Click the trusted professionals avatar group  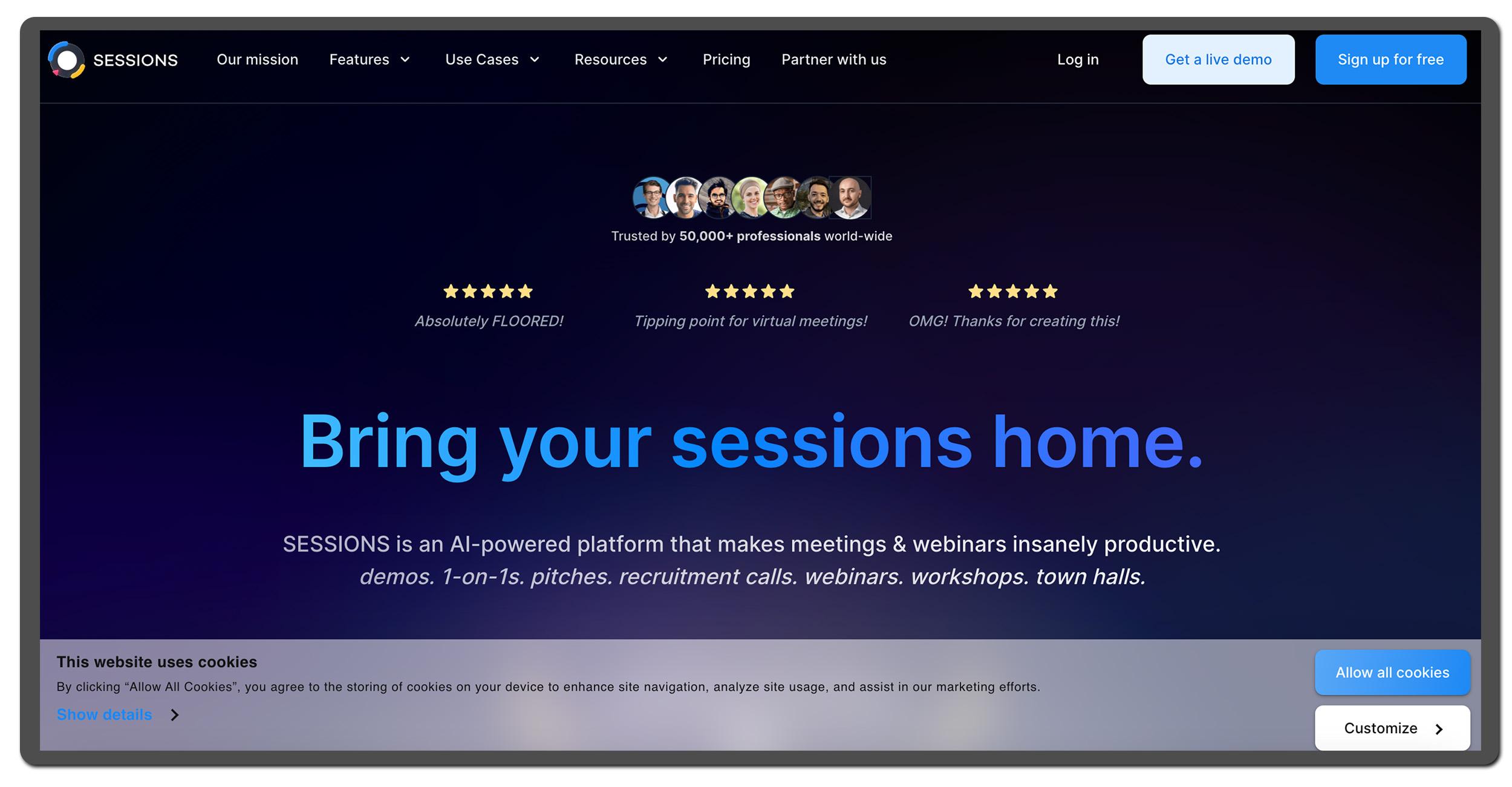[x=750, y=197]
